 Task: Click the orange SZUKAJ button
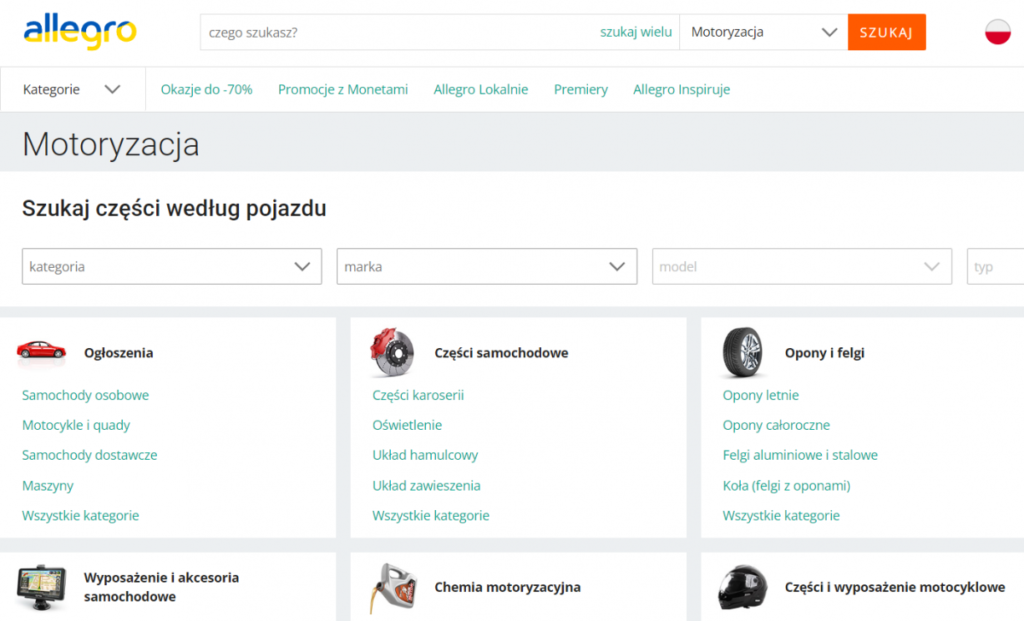[x=886, y=32]
